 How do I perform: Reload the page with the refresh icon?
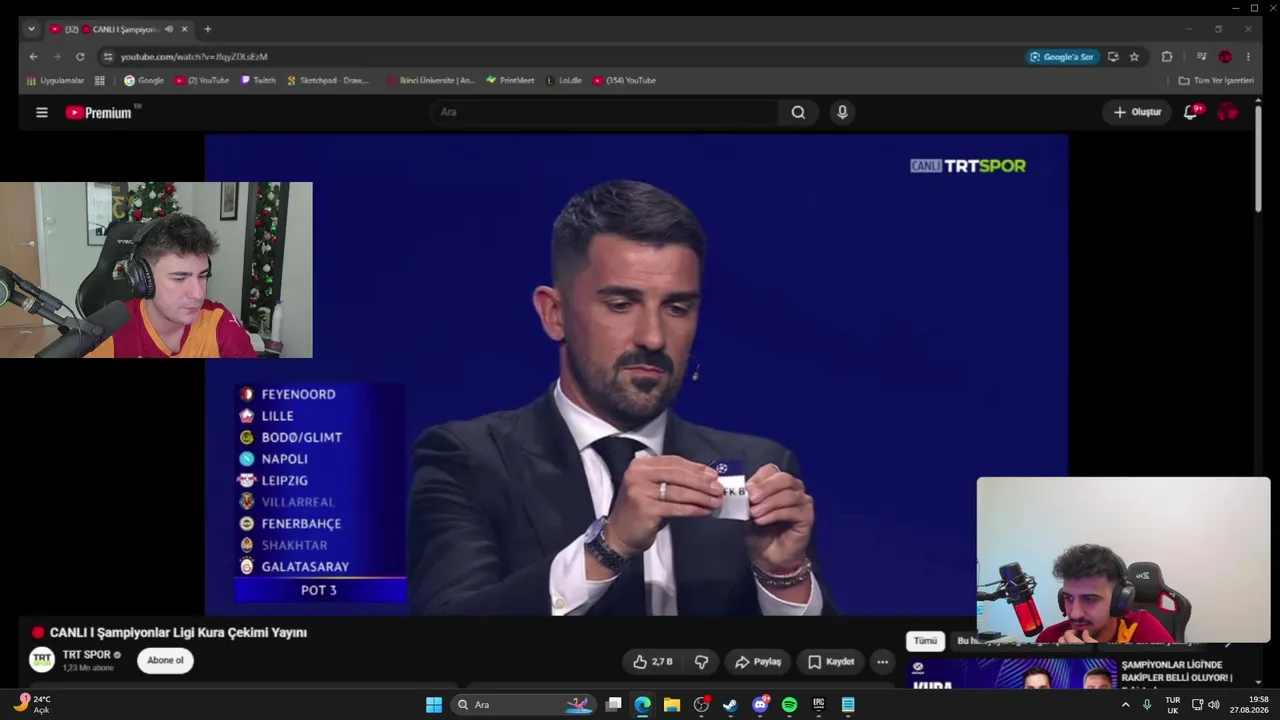pos(80,57)
